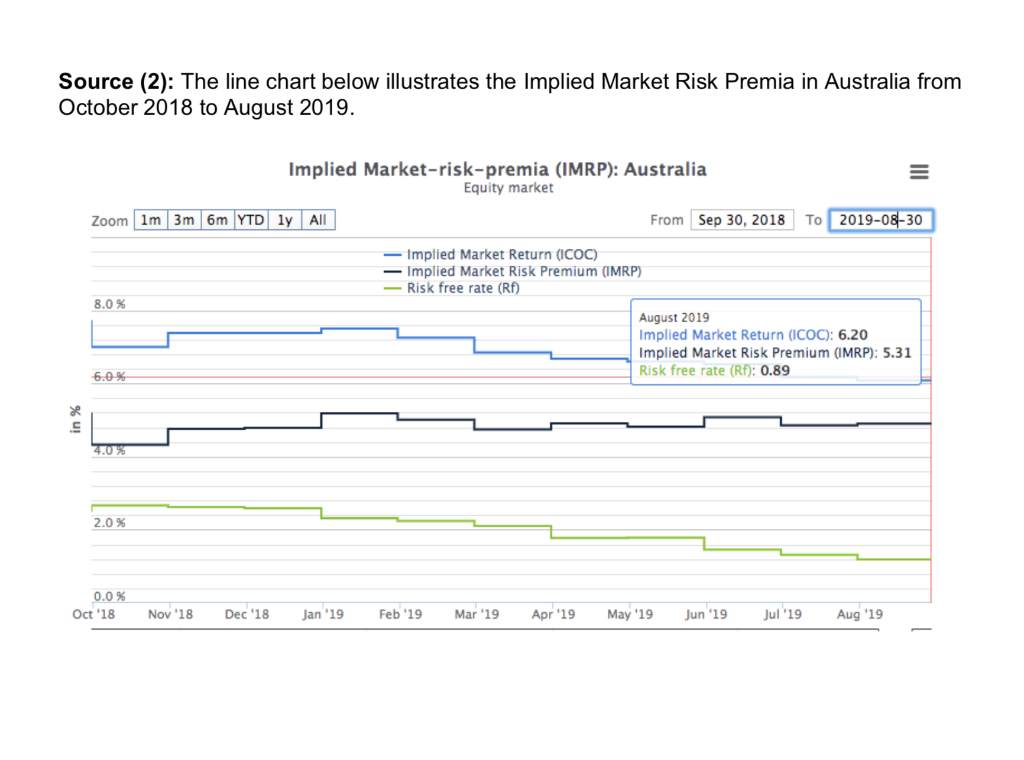The height and width of the screenshot is (760, 1024).
Task: Apply the 6m zoom preset
Action: click(x=217, y=219)
